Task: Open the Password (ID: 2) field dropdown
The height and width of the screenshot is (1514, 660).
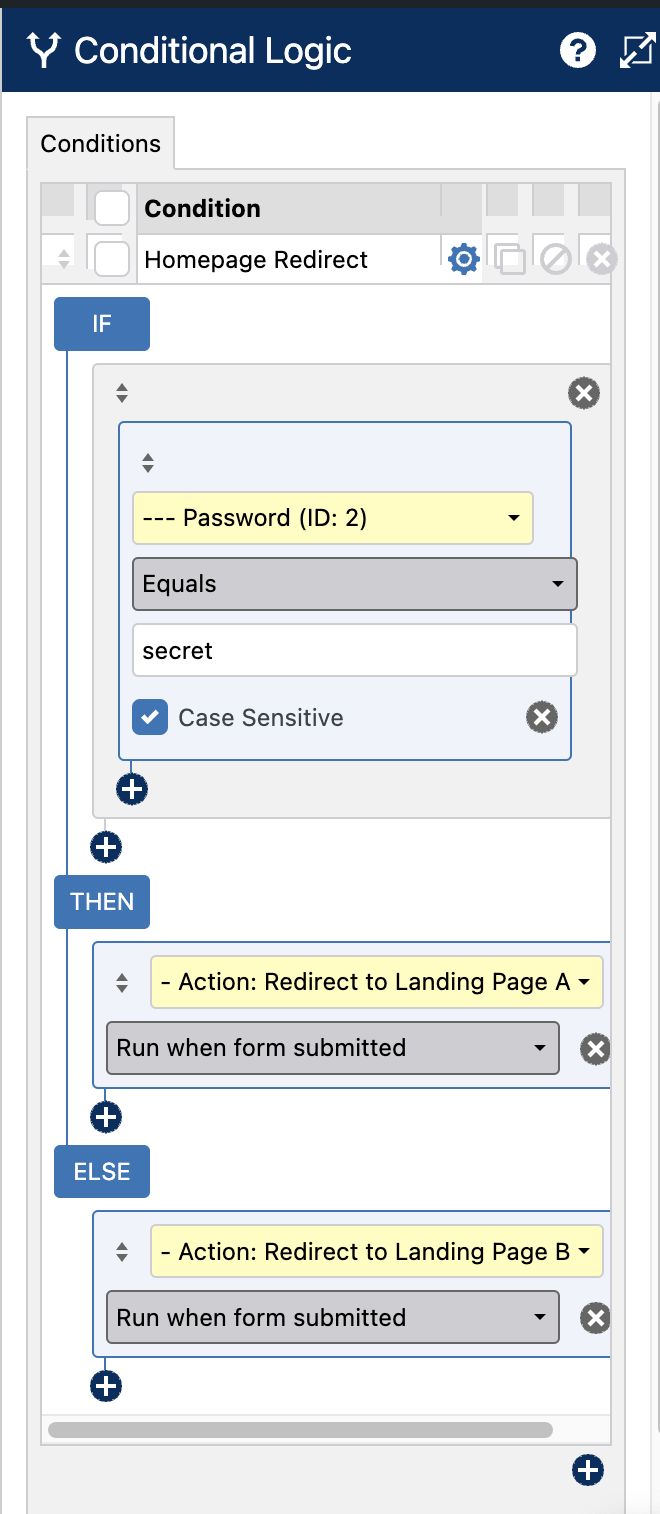Action: click(x=332, y=518)
